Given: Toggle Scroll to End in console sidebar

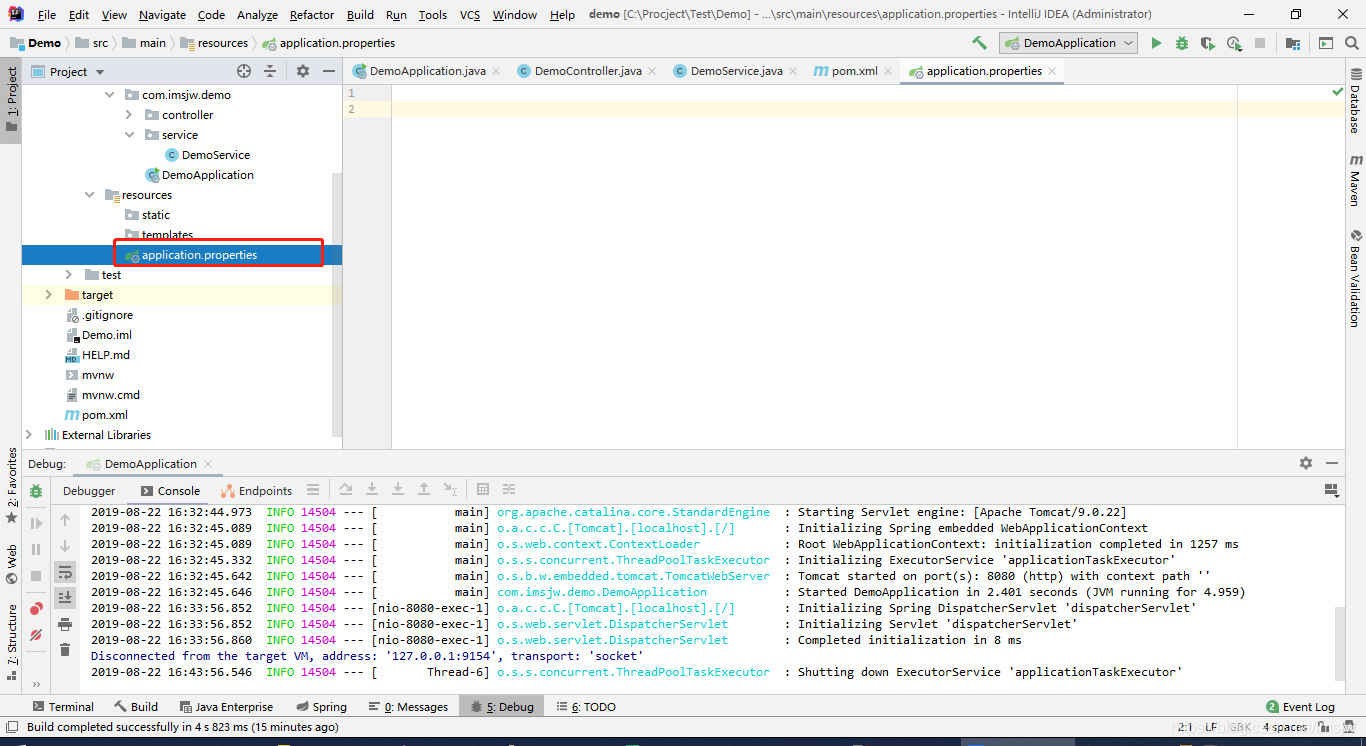Looking at the screenshot, I should (65, 598).
